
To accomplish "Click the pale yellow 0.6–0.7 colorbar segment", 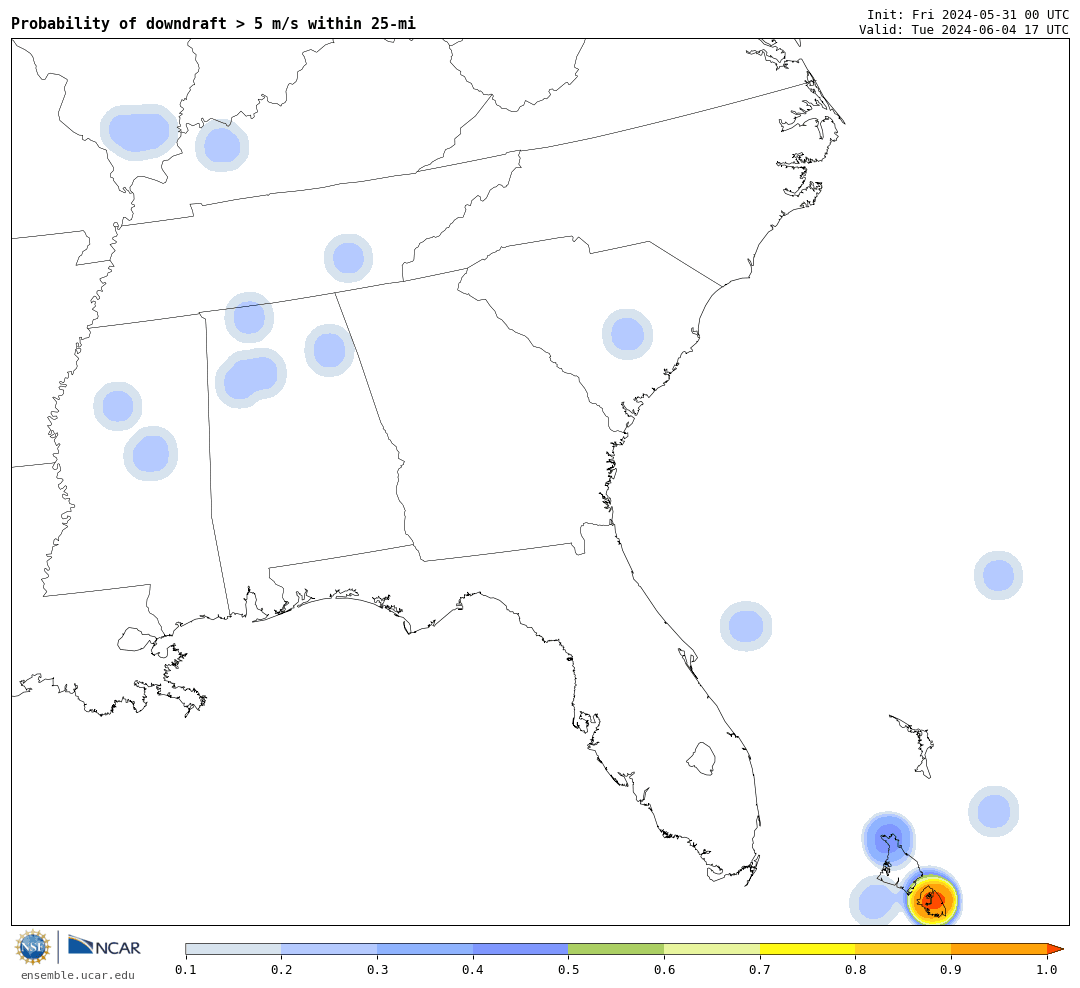I will [712, 949].
